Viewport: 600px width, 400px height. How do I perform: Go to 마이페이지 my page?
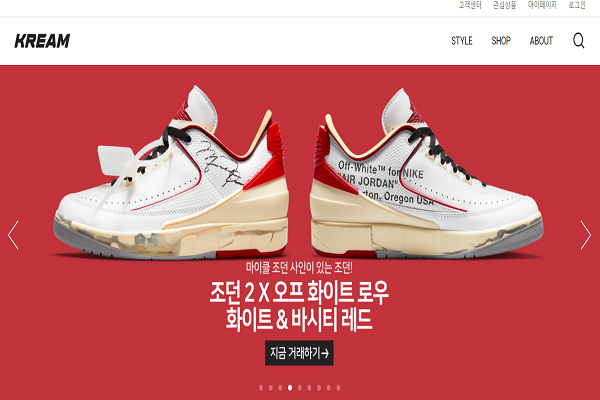point(542,5)
